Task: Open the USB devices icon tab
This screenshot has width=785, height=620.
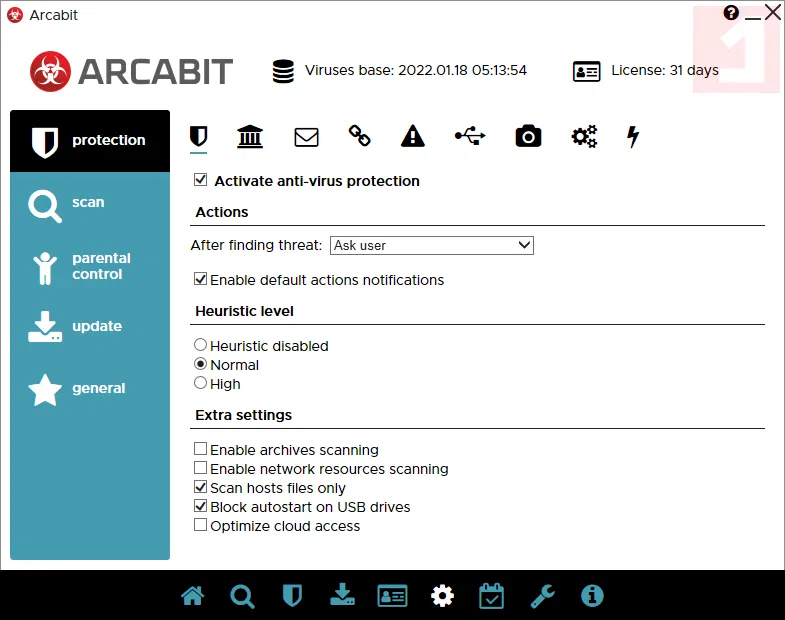Action: point(470,136)
